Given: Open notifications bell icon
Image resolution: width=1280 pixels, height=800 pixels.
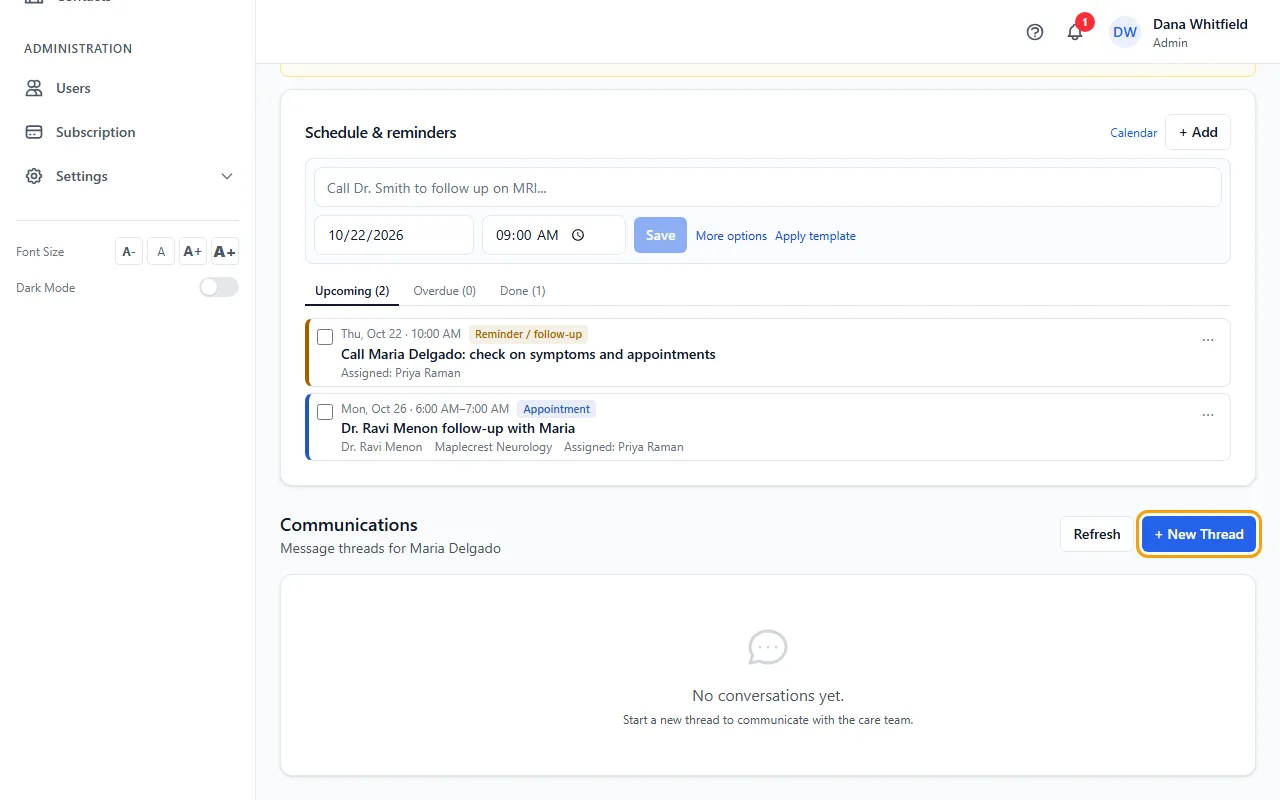Looking at the screenshot, I should 1075,32.
